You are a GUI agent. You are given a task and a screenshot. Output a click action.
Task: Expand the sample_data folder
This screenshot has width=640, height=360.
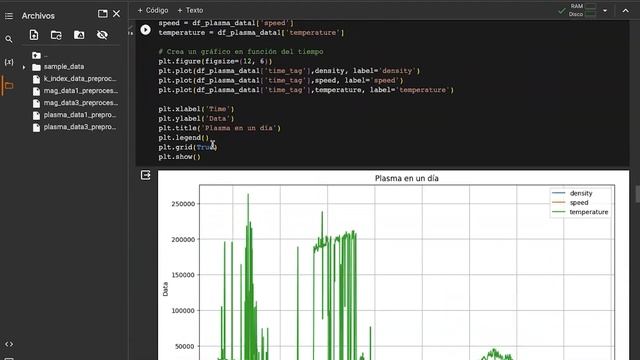pos(24,67)
